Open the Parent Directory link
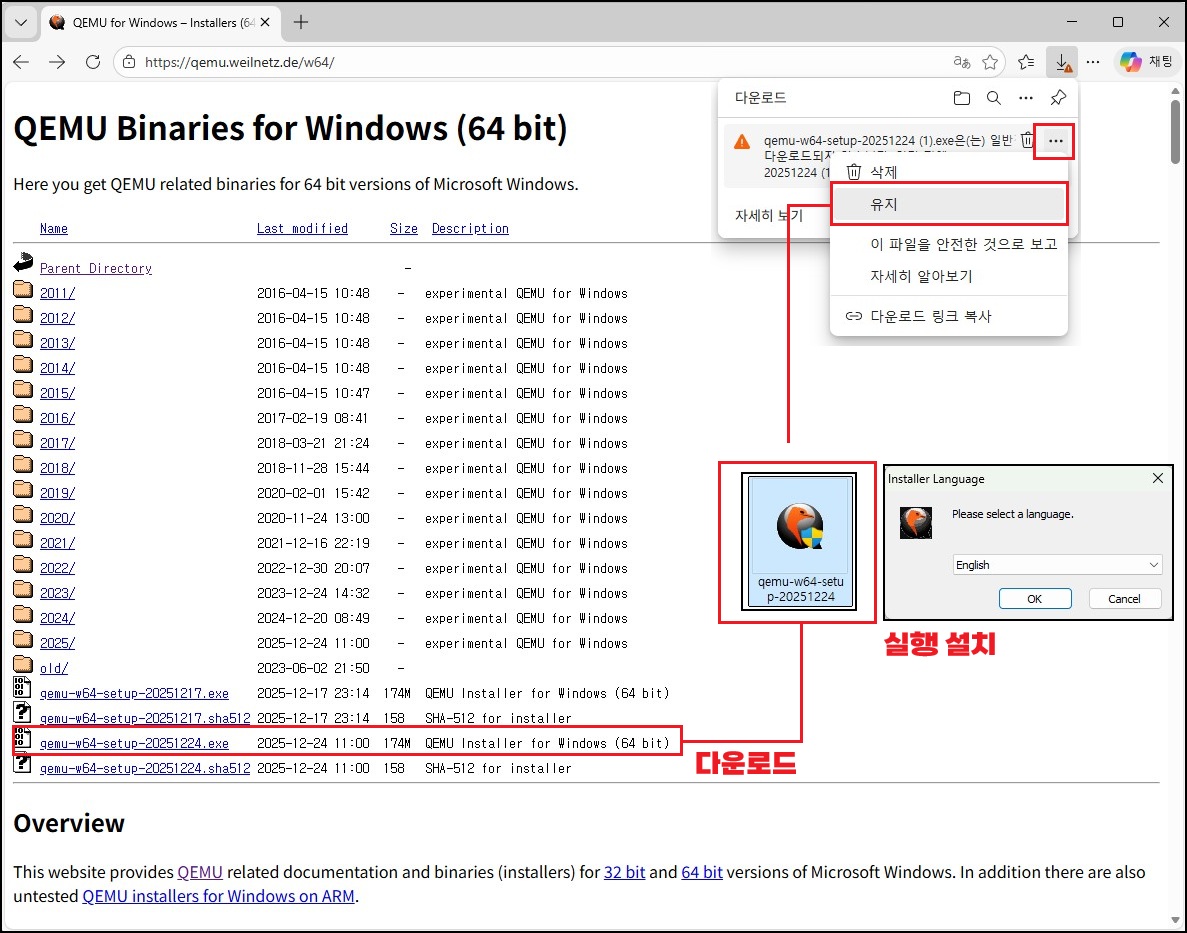This screenshot has width=1187, height=933. [95, 269]
